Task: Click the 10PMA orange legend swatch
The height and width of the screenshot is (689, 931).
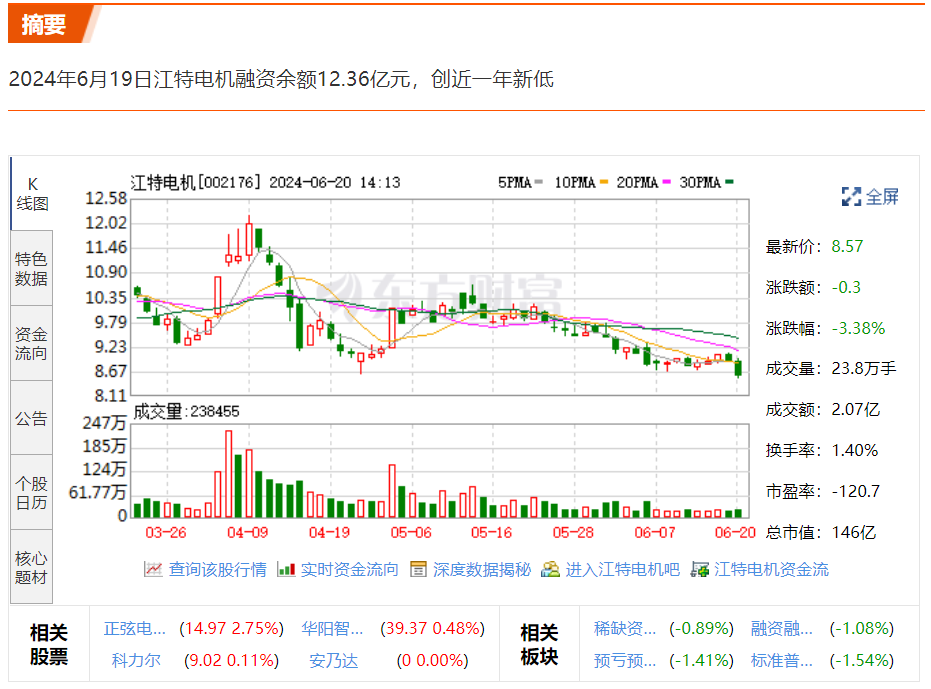Action: coord(604,182)
